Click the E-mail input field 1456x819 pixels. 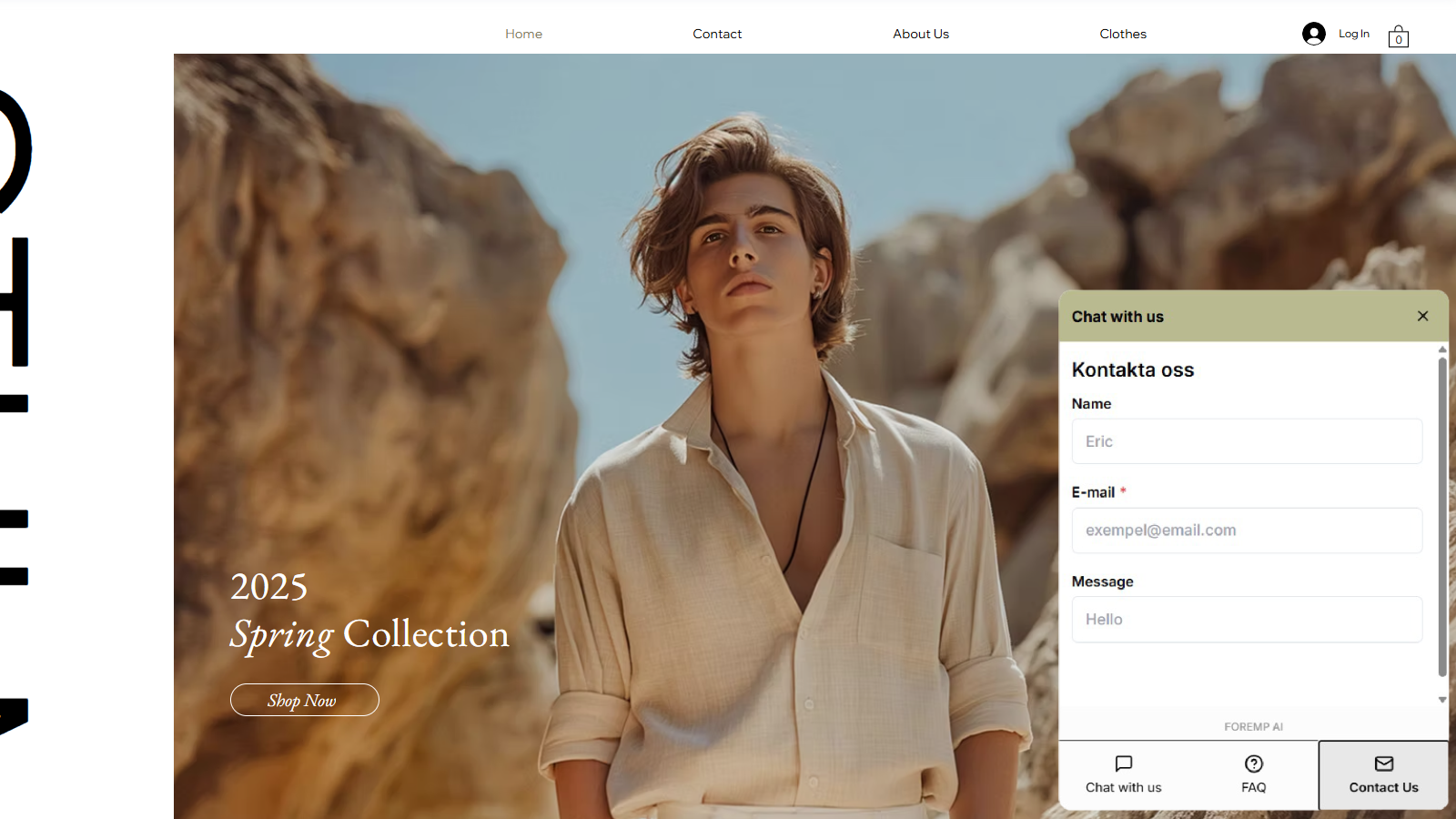click(1247, 530)
